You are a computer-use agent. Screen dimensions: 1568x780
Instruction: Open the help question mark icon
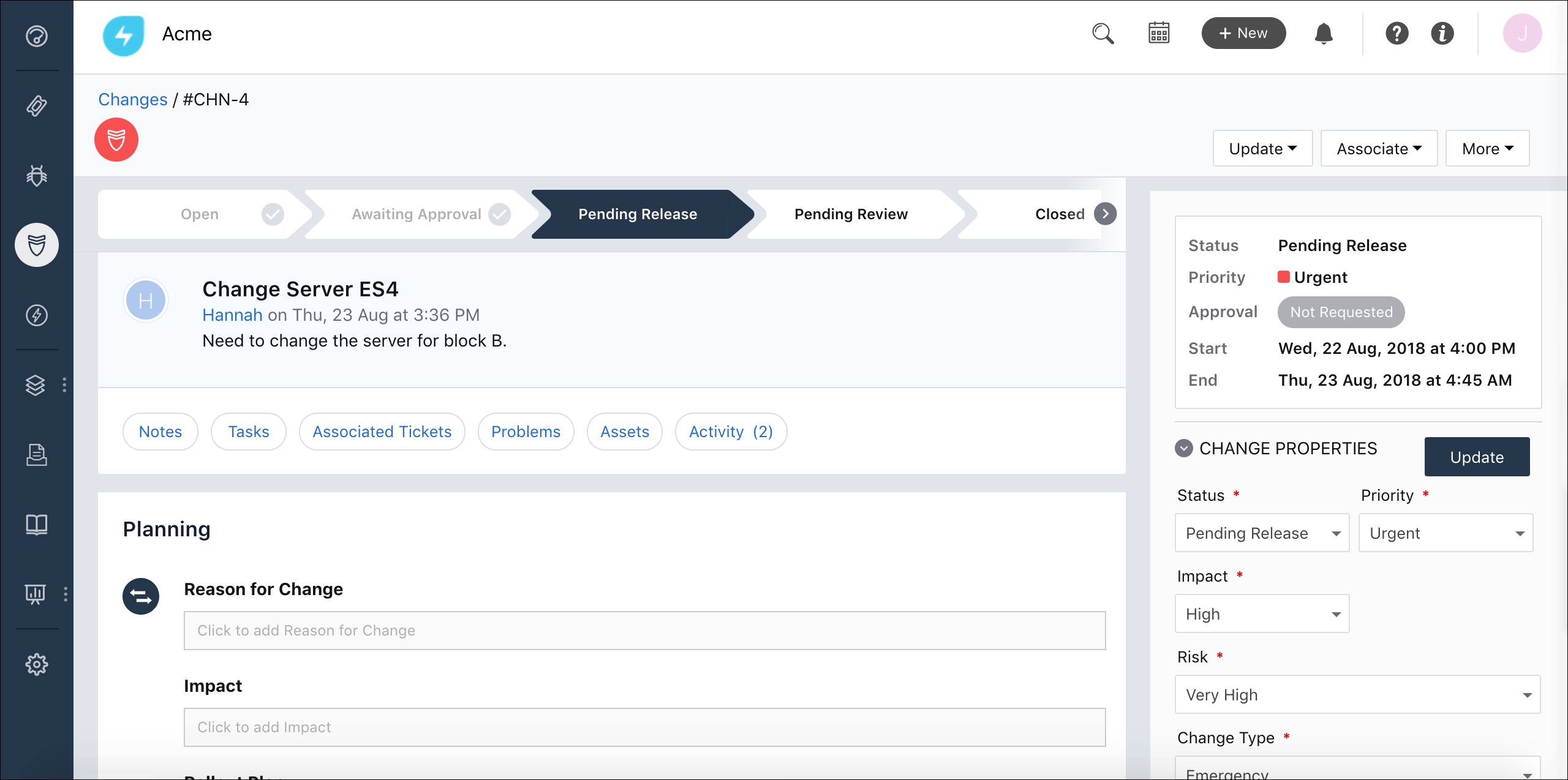[x=1396, y=34]
